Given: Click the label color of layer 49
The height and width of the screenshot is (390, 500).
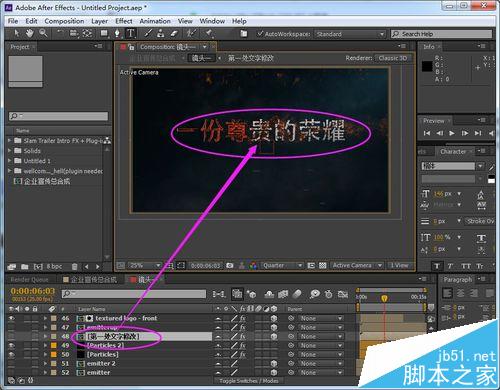Looking at the screenshot, I should click(x=54, y=346).
